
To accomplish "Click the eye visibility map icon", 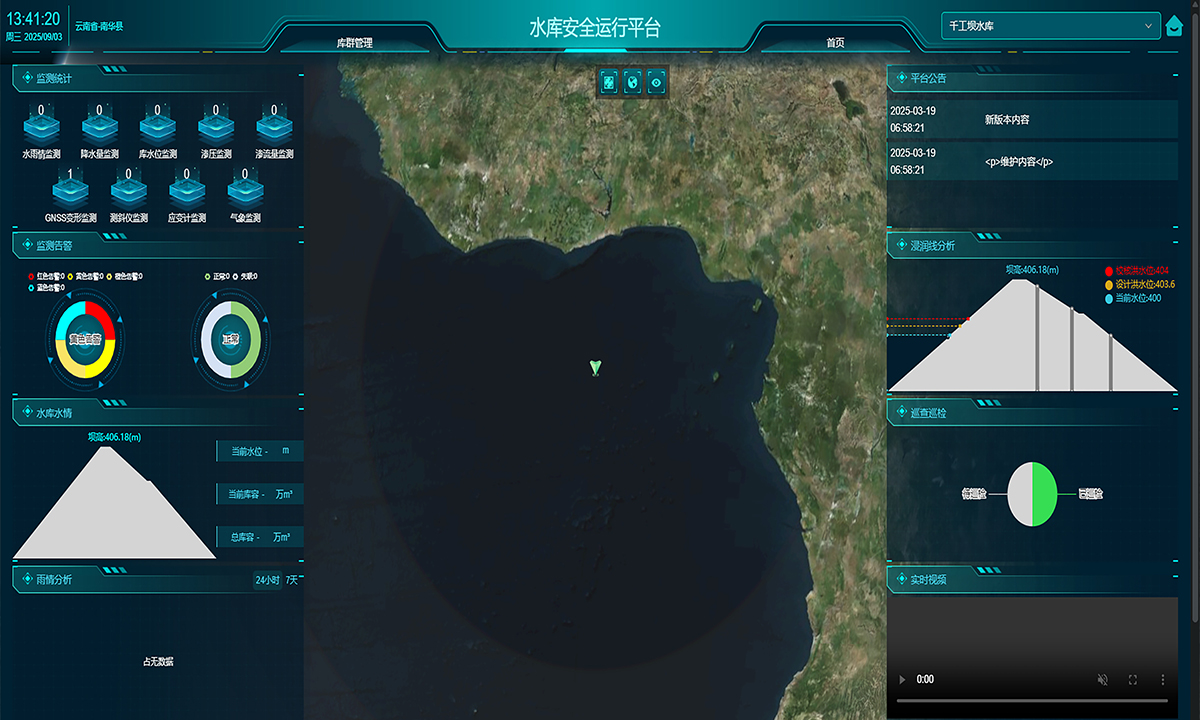I will pos(656,82).
